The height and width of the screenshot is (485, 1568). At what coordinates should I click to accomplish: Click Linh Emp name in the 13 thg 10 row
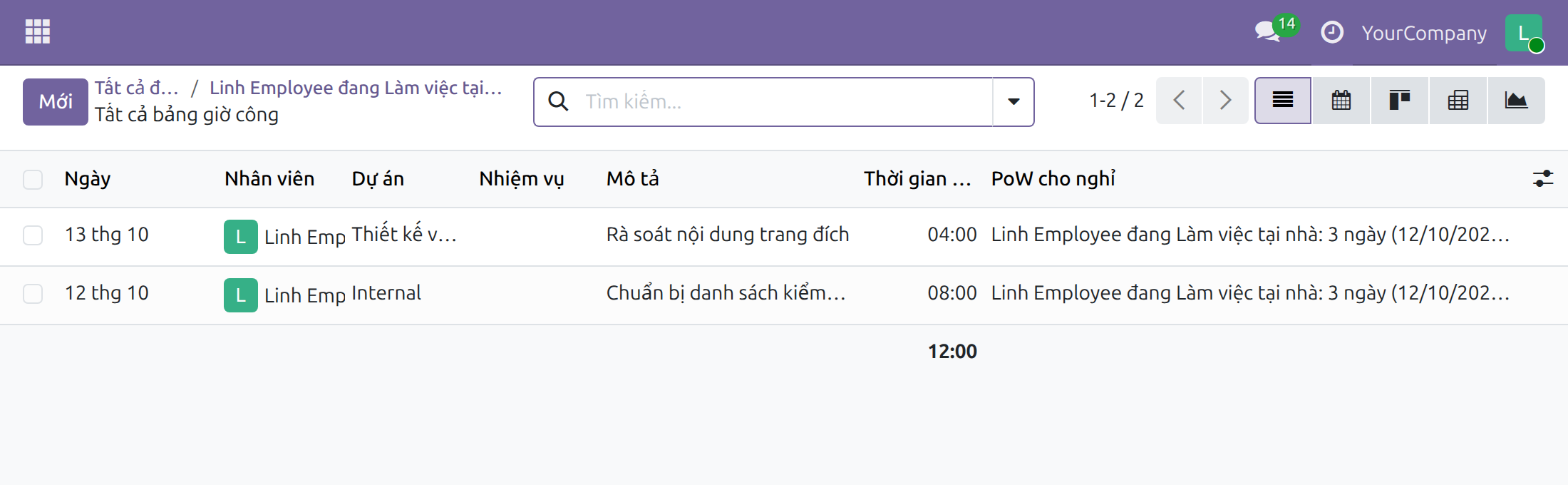305,238
